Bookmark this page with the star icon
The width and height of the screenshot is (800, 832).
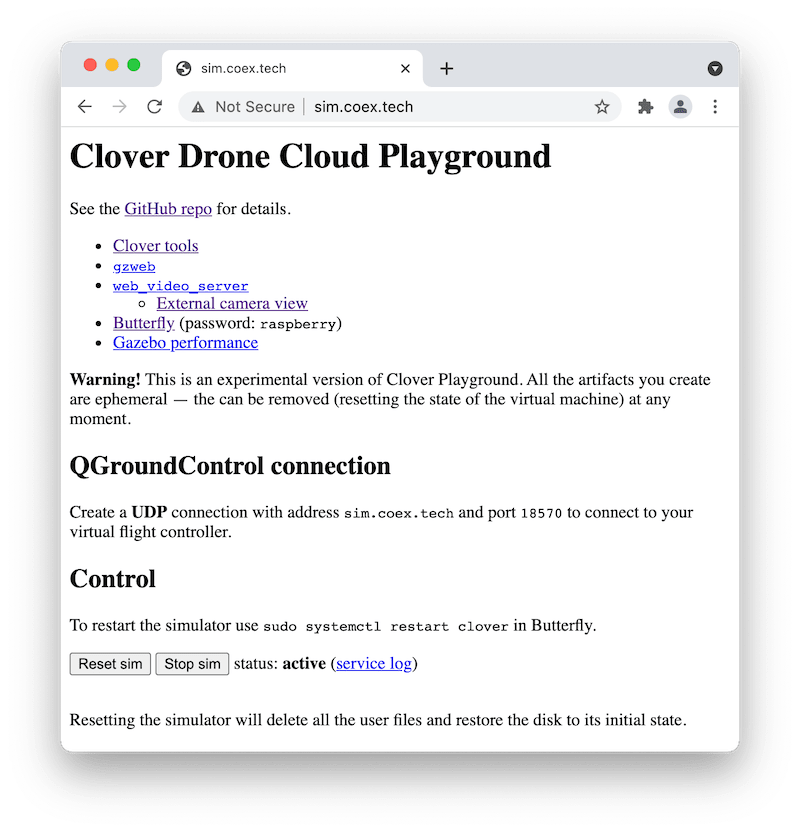coord(602,107)
